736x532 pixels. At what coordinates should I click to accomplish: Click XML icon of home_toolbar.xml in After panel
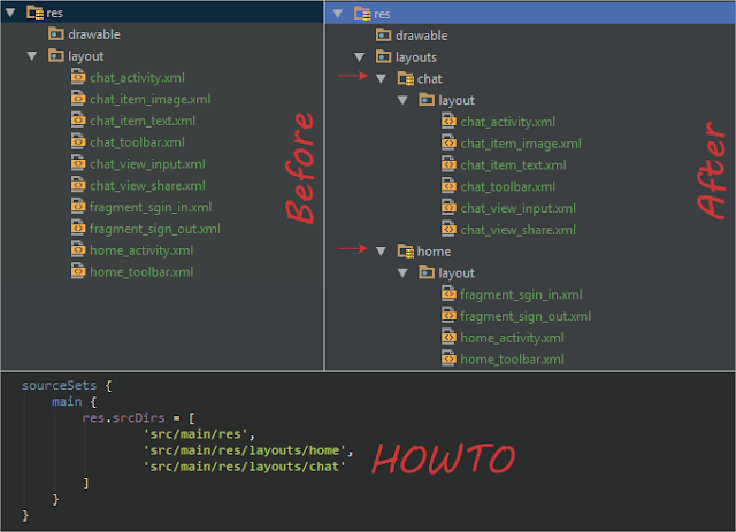click(x=449, y=358)
